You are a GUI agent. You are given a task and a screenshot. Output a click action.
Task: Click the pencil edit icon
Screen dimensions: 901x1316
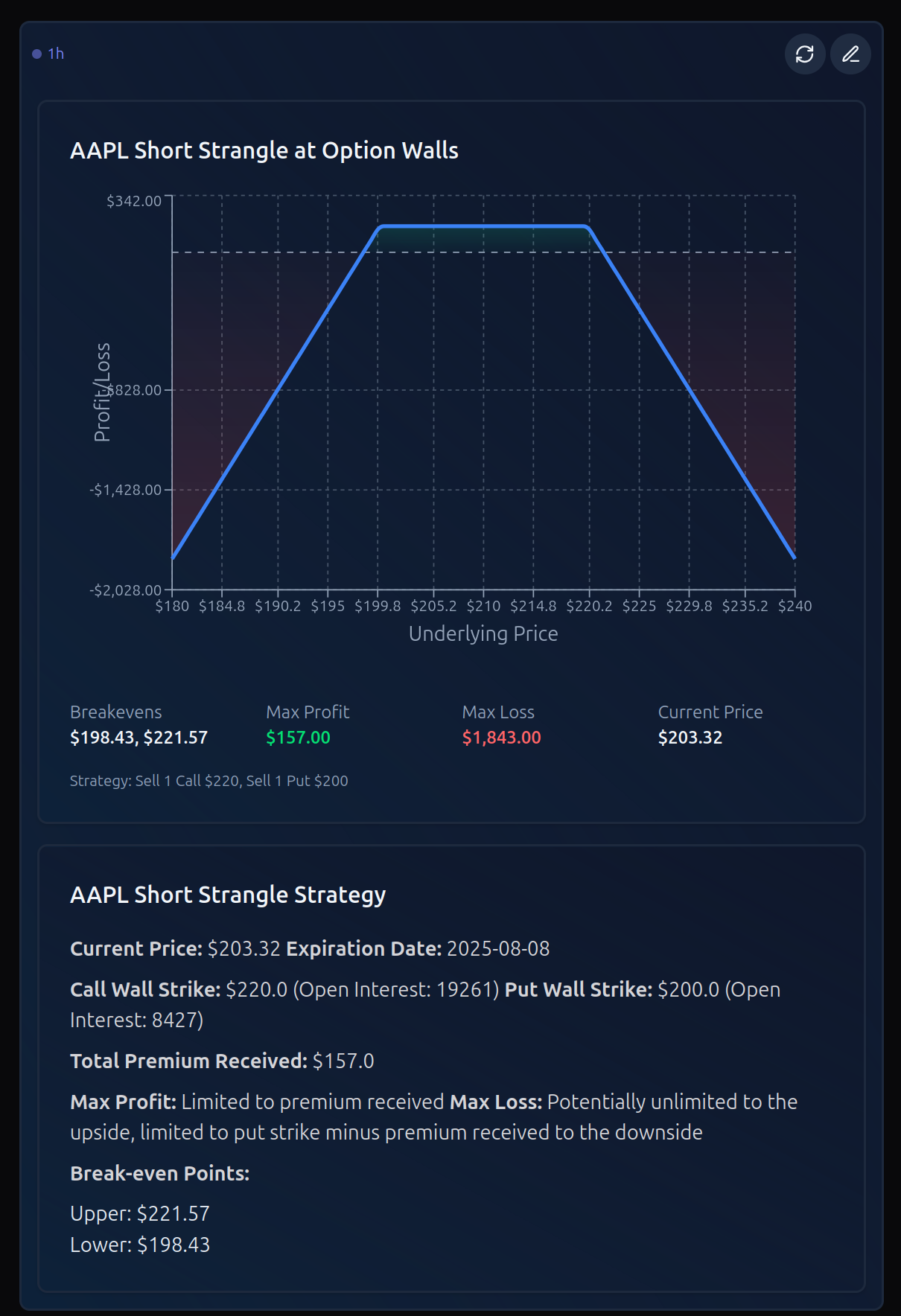pyautogui.click(x=850, y=54)
